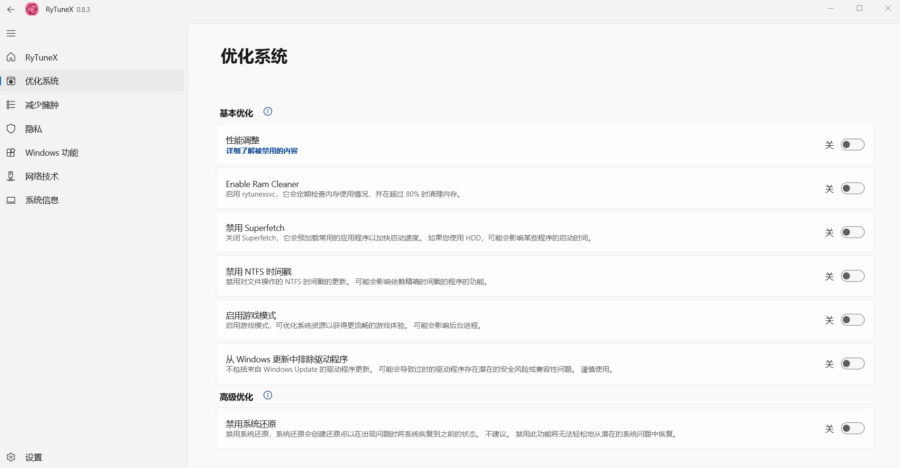Open the 详细了解被禁用的内容 link

click(262, 151)
